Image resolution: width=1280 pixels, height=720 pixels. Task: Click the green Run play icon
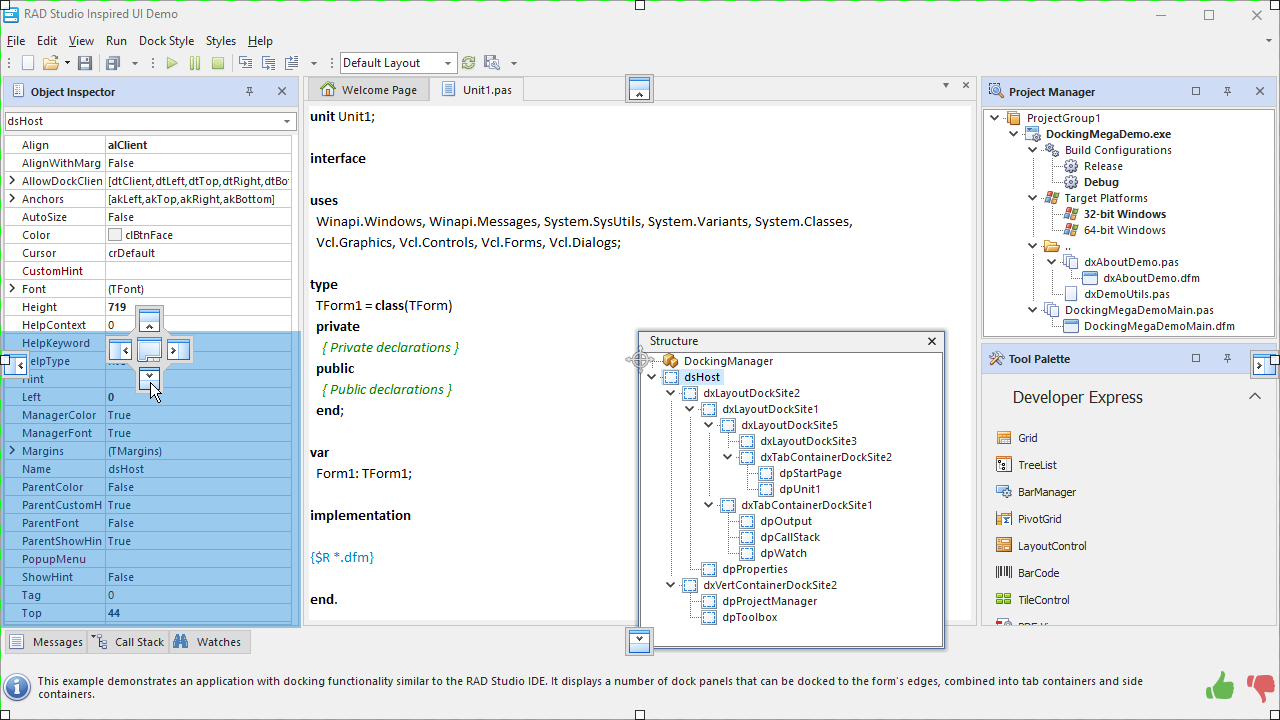[x=172, y=63]
